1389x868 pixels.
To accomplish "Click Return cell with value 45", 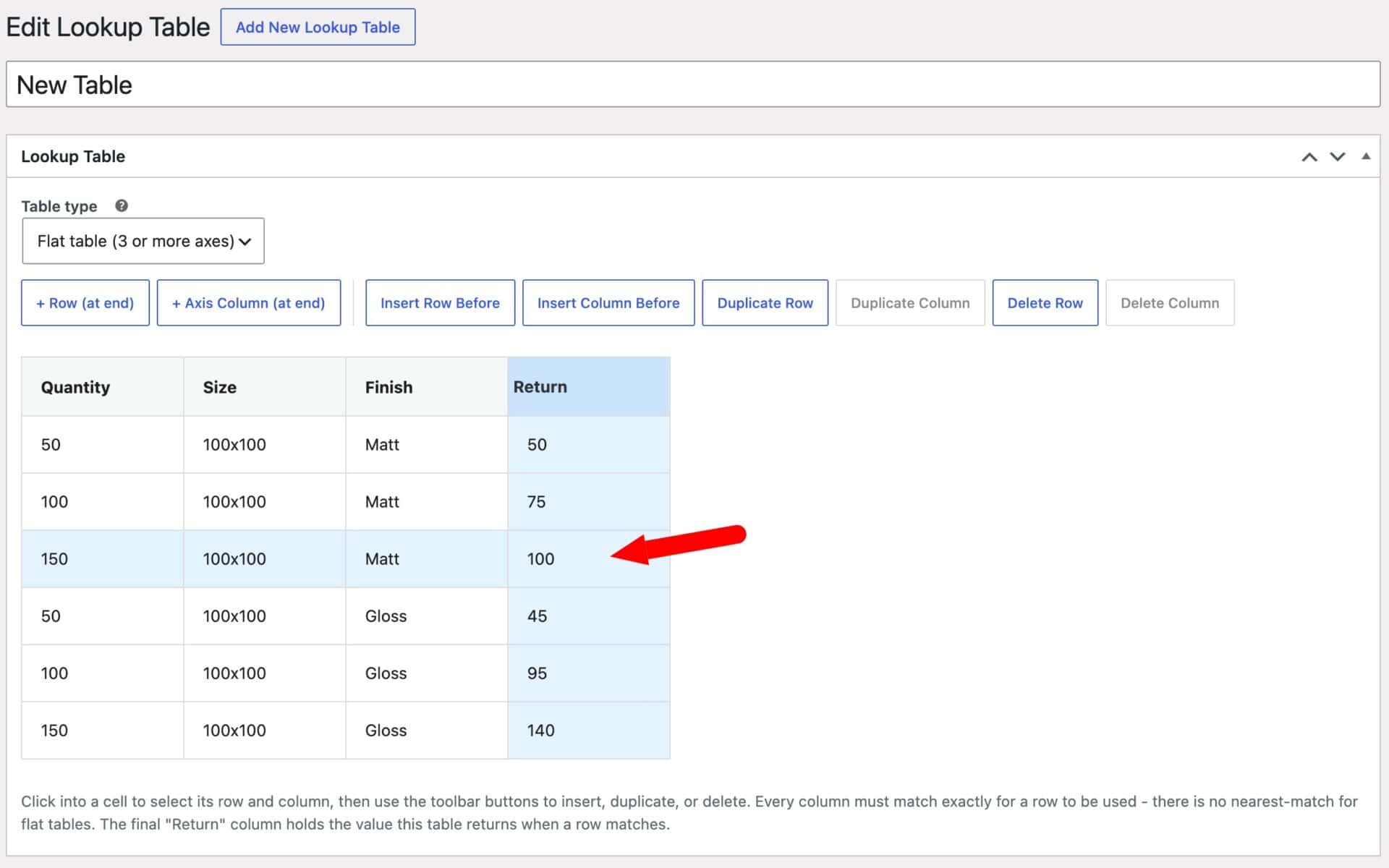I will click(x=589, y=616).
